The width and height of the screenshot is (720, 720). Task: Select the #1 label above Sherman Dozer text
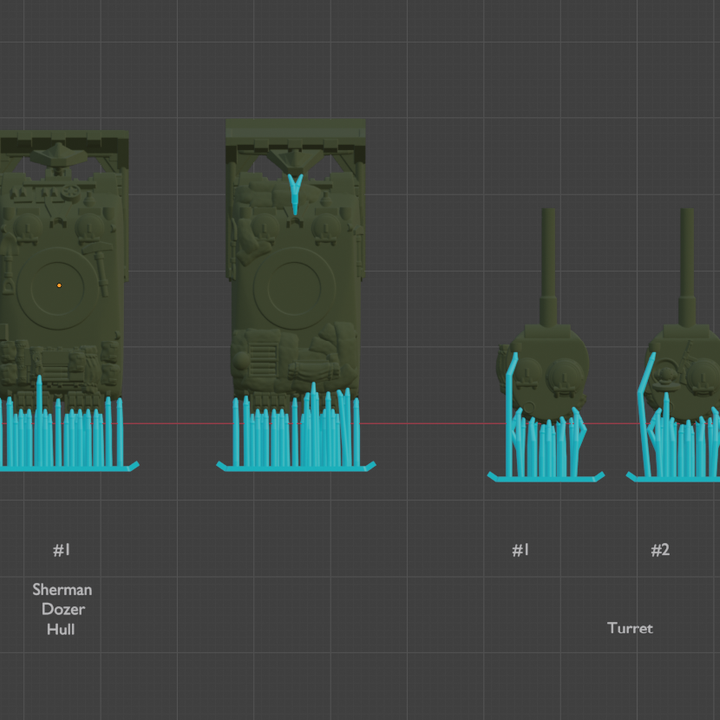pyautogui.click(x=62, y=550)
